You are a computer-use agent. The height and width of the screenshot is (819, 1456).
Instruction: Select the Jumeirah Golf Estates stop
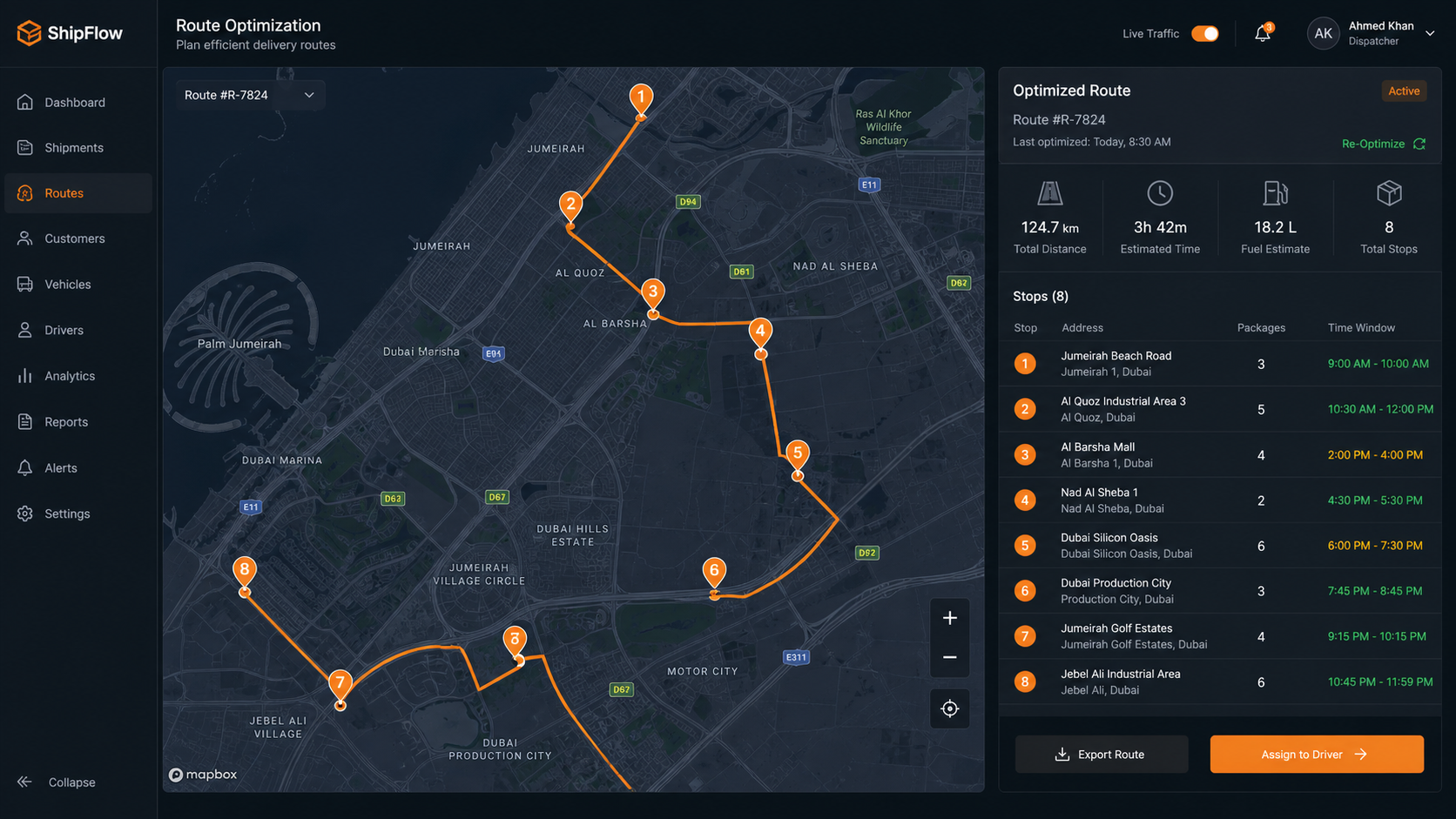(1220, 636)
